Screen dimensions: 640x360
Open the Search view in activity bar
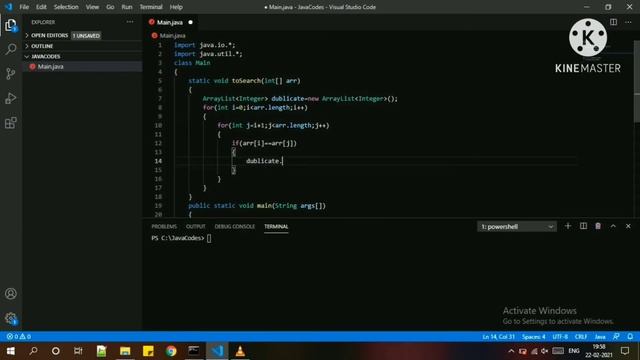pyautogui.click(x=11, y=49)
